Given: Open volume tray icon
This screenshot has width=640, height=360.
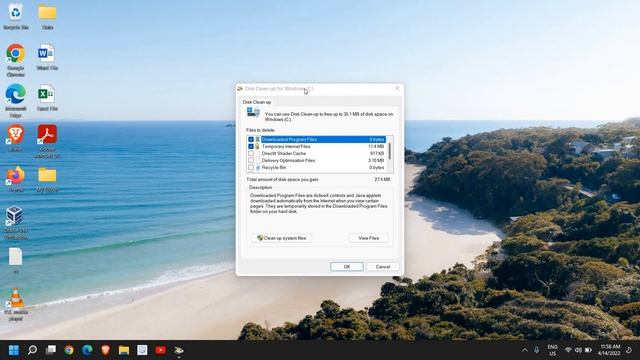Looking at the screenshot, I should 578,350.
